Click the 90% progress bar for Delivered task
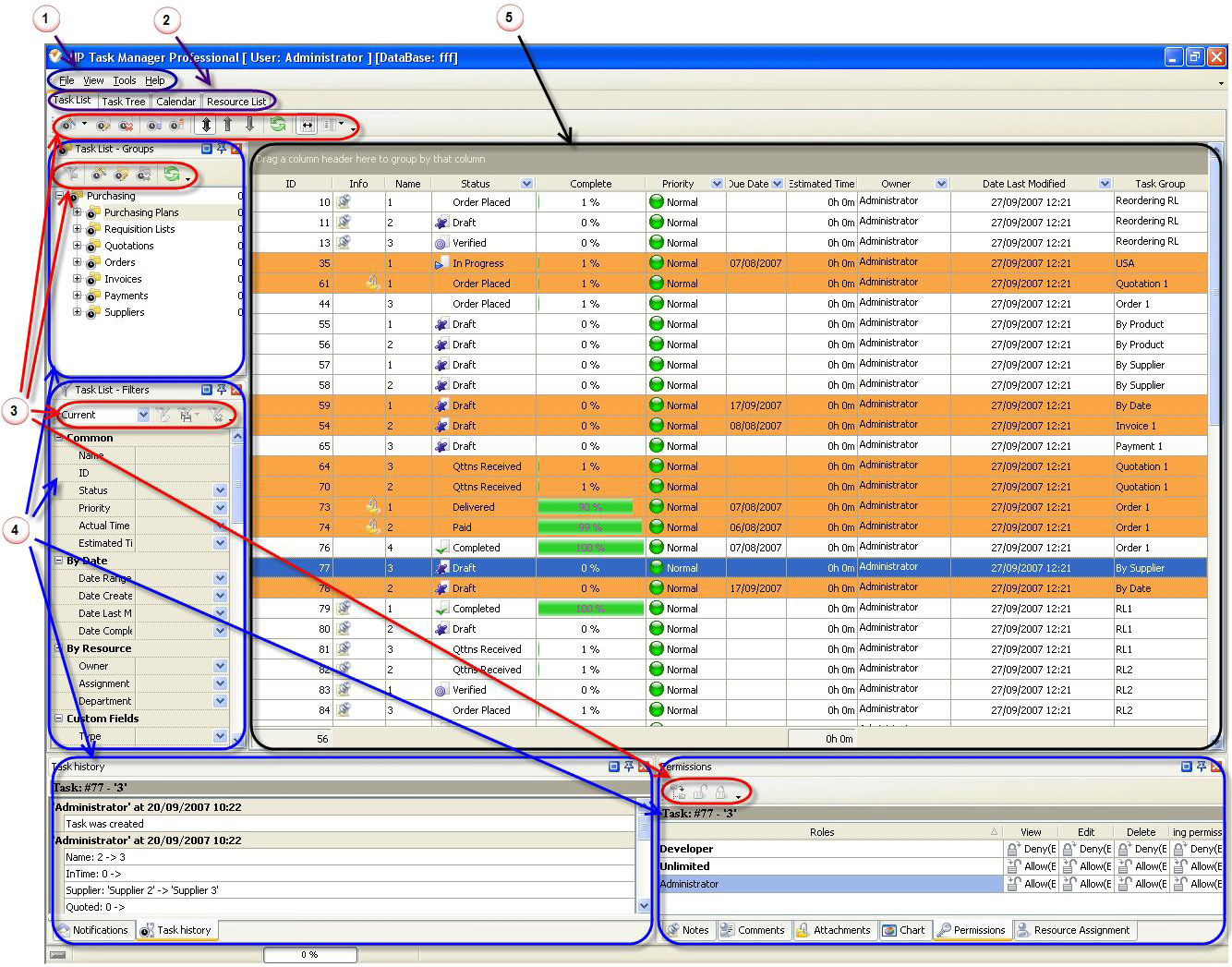Screen dimensions: 1232x967 tap(586, 507)
